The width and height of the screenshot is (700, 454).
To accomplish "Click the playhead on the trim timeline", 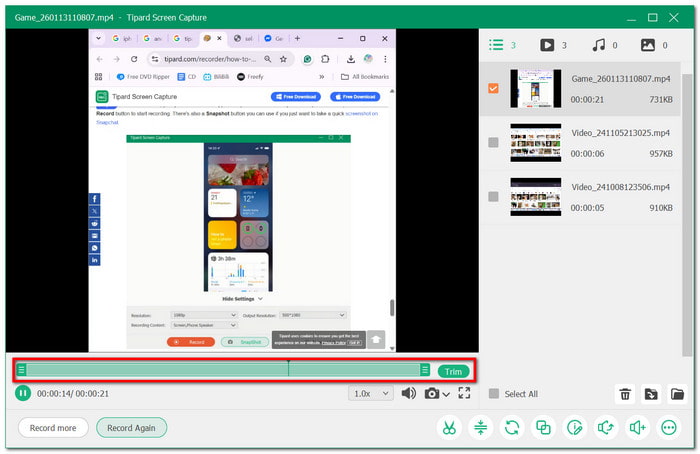I will click(x=288, y=369).
